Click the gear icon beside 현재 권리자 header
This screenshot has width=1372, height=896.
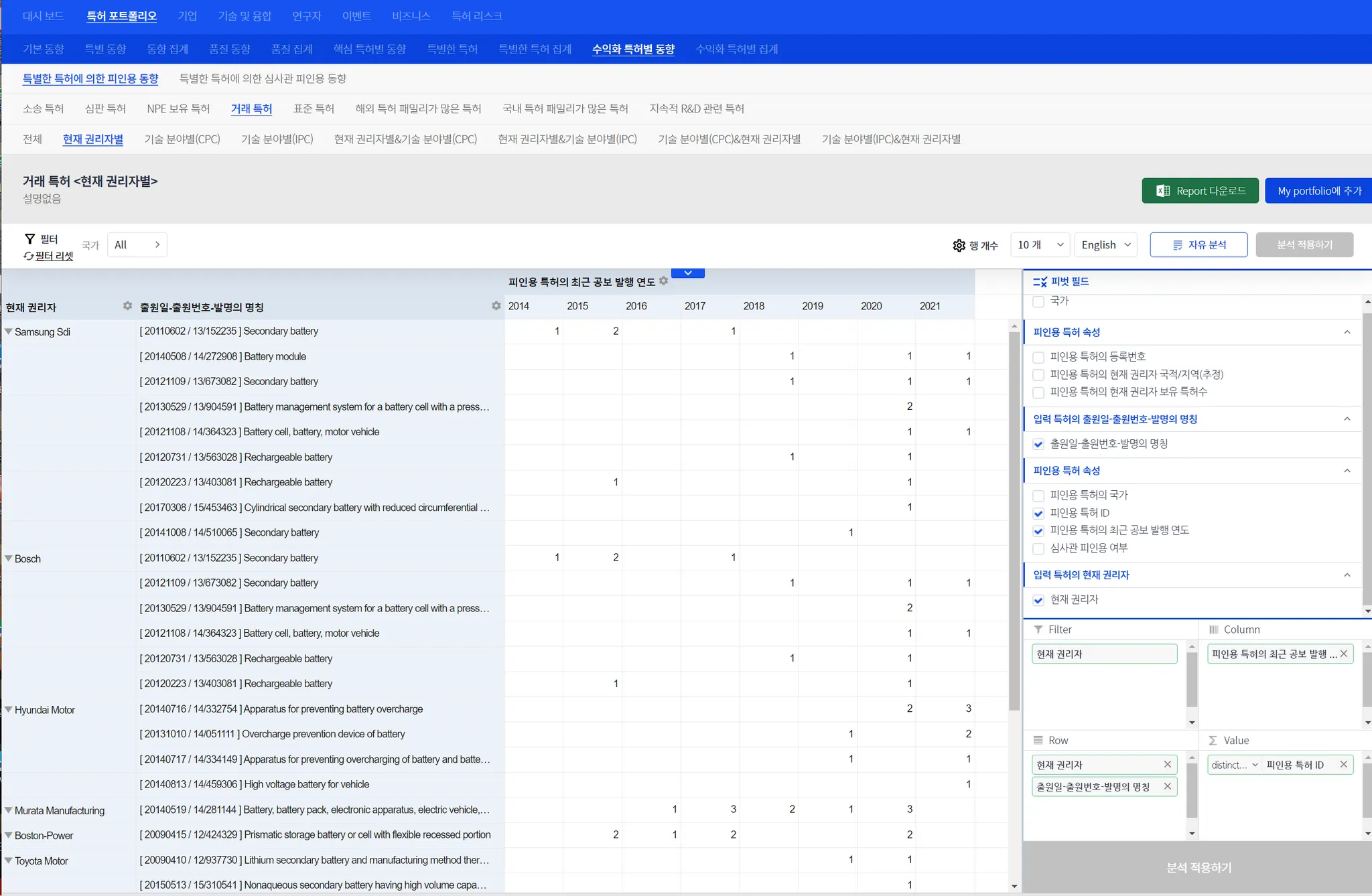pos(127,306)
